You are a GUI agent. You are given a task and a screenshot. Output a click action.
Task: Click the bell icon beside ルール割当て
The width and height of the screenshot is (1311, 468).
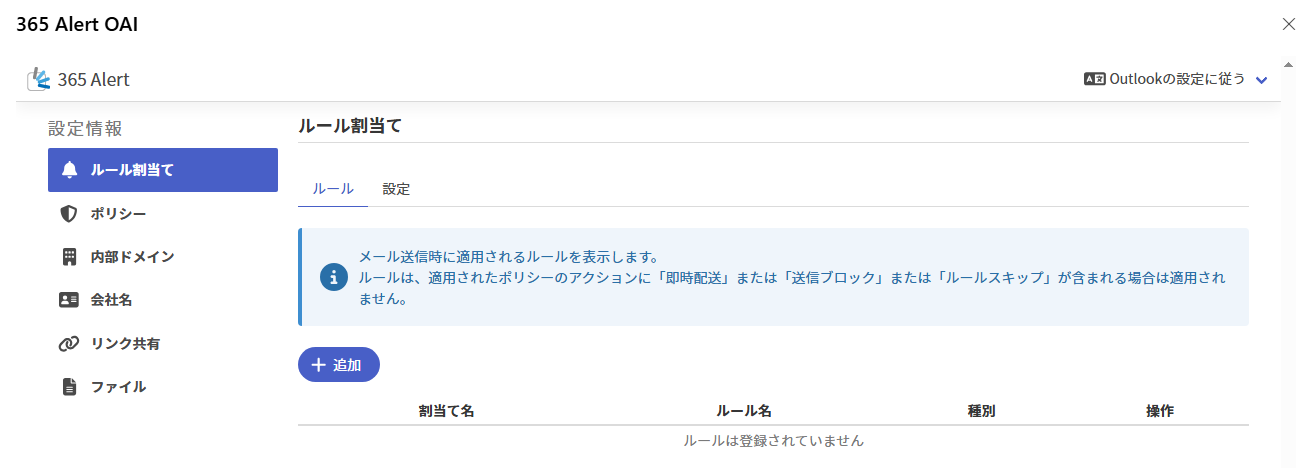click(x=69, y=170)
